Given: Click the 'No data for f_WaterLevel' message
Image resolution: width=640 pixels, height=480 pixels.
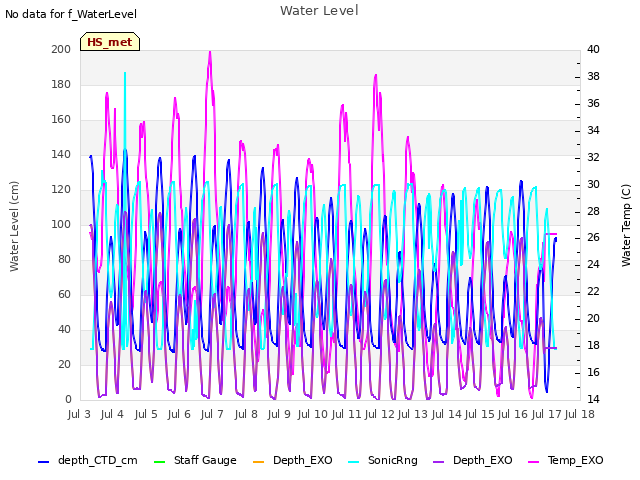Looking at the screenshot, I should click(71, 14).
